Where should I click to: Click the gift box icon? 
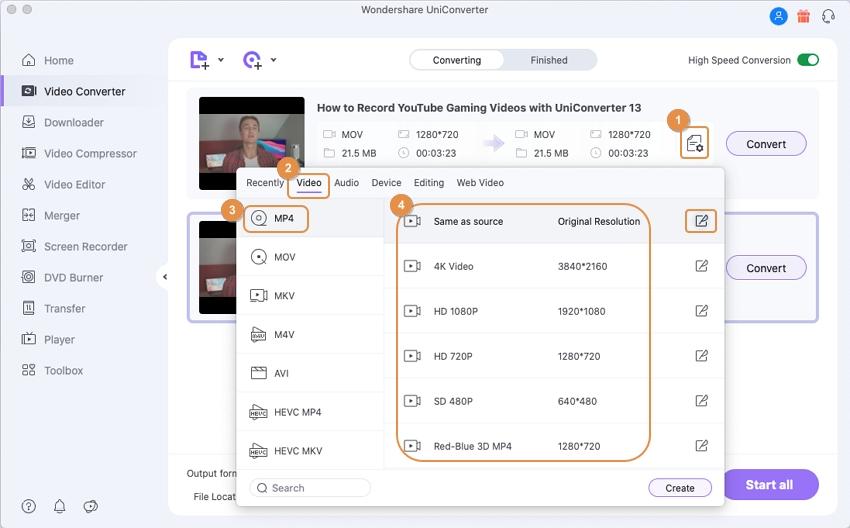tap(803, 16)
